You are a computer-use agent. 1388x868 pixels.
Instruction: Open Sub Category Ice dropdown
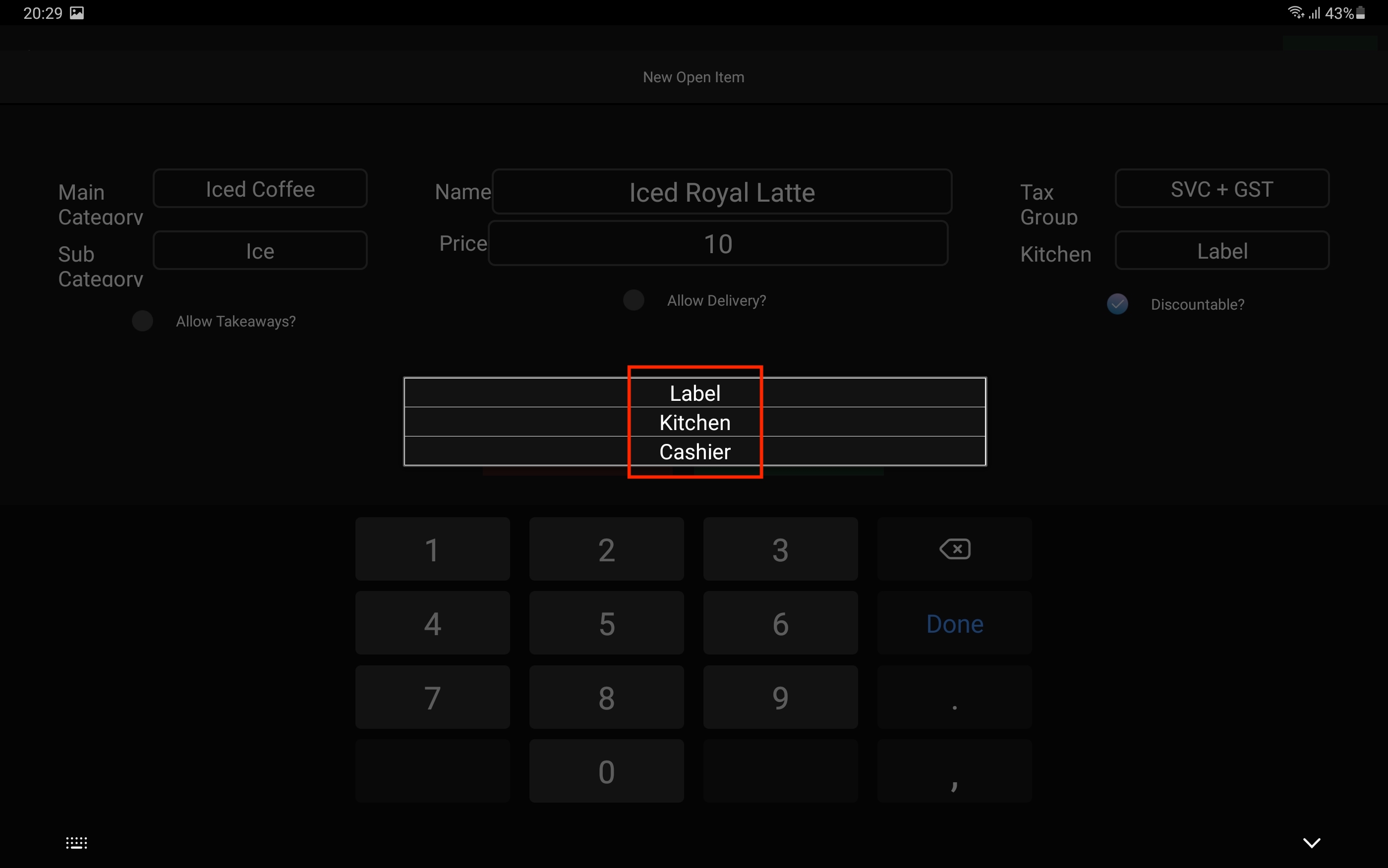(260, 251)
